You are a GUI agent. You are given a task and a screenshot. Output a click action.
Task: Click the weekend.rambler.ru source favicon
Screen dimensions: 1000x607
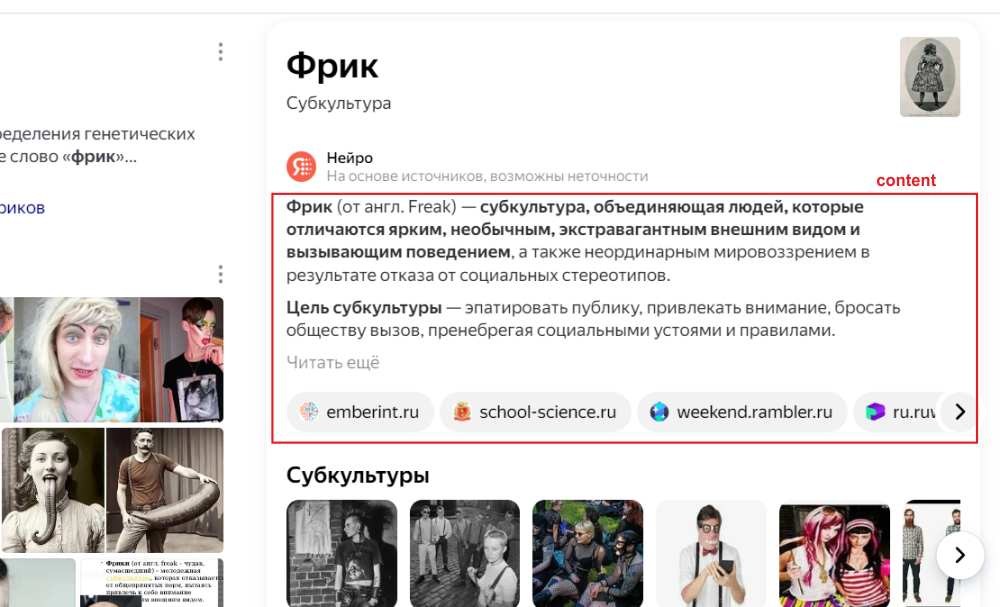(659, 412)
